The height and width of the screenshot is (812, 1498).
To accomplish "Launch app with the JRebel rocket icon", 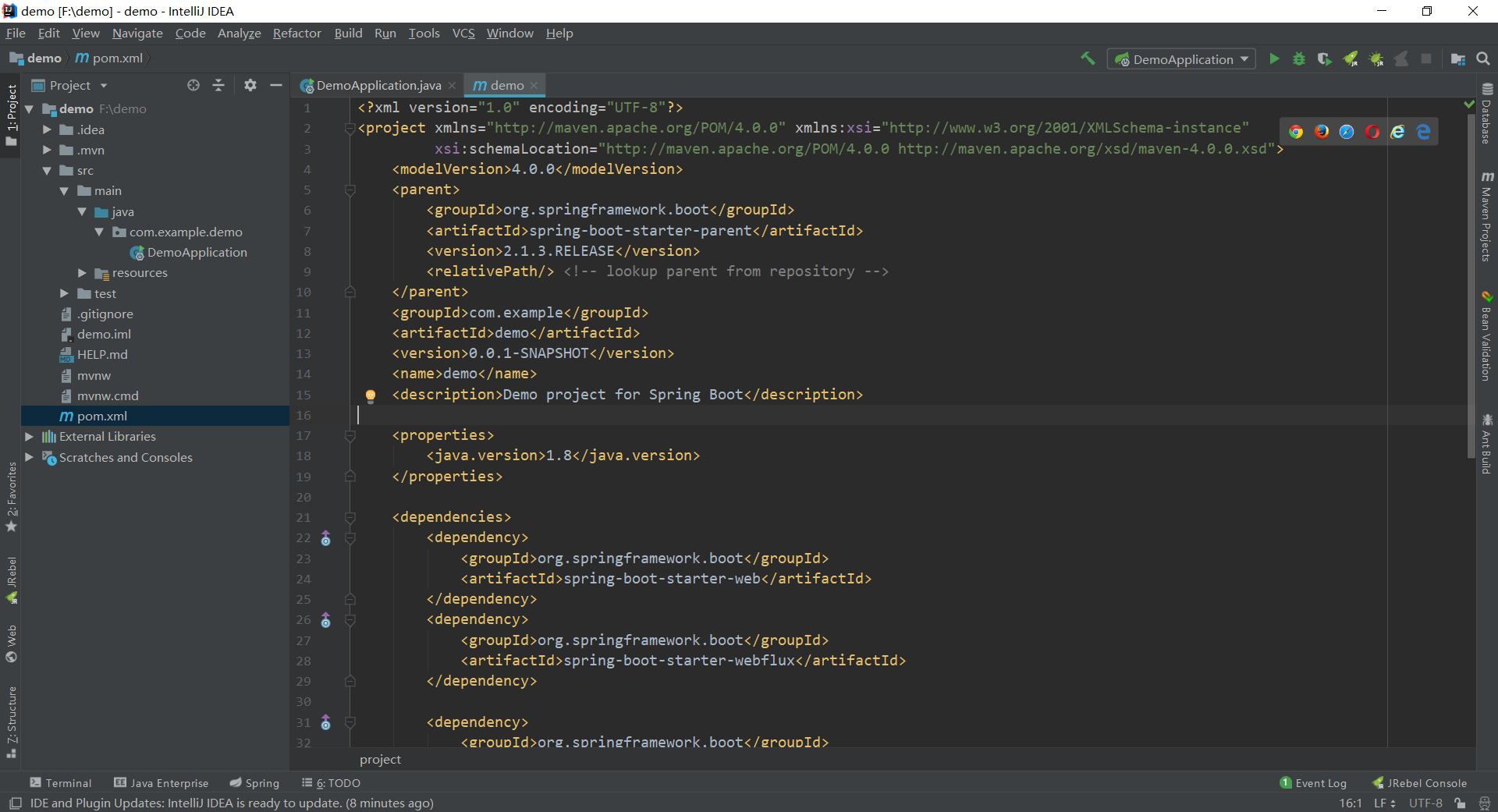I will tap(1351, 59).
